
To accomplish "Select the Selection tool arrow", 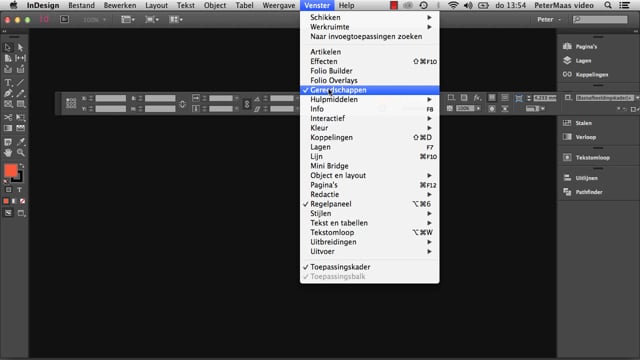I will click(x=8, y=47).
